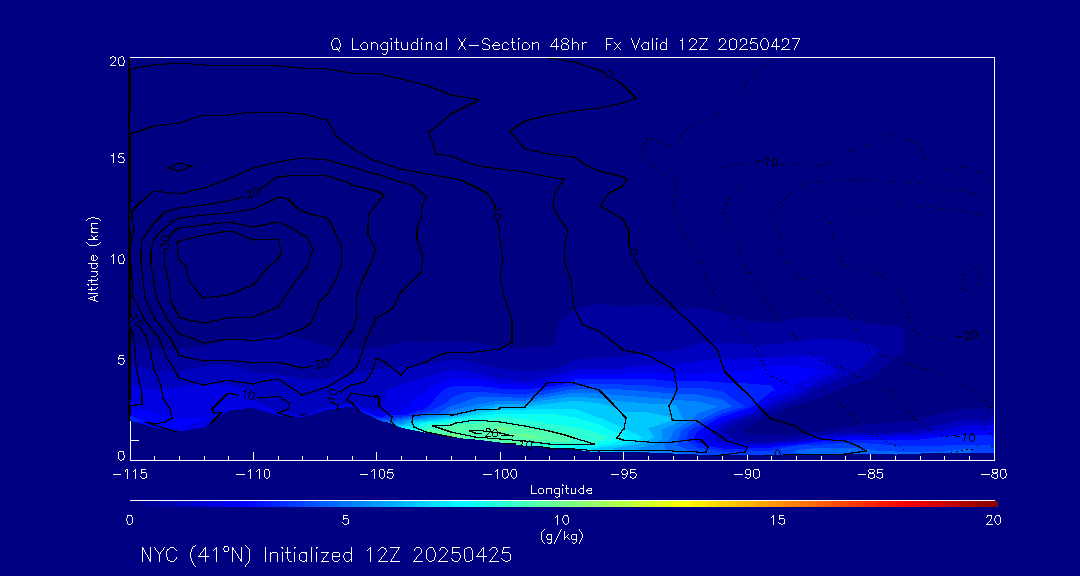
Task: Click the '(g/kg)' units label
Action: click(561, 536)
